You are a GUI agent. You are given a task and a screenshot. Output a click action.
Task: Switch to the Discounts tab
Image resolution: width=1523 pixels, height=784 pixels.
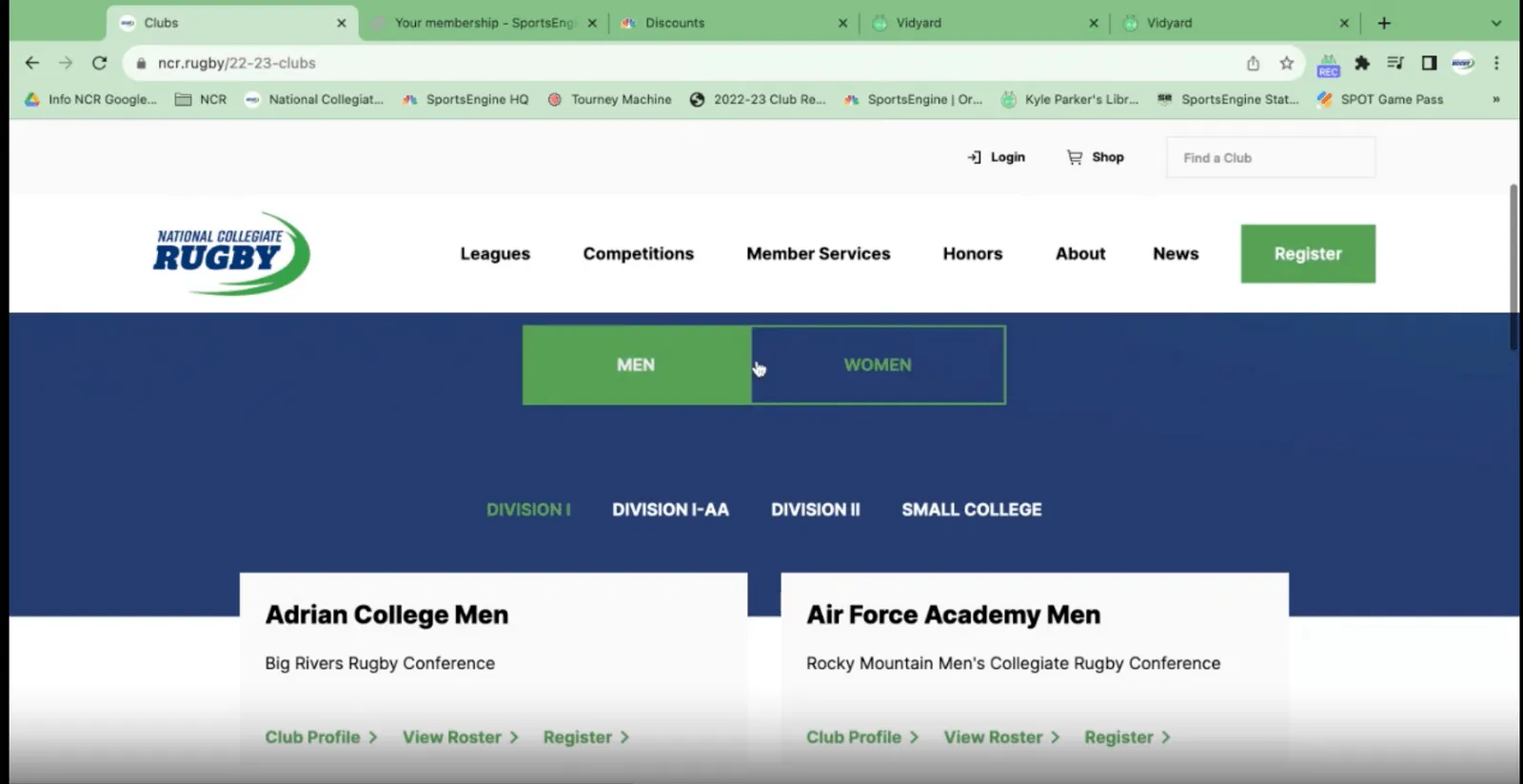pos(733,23)
